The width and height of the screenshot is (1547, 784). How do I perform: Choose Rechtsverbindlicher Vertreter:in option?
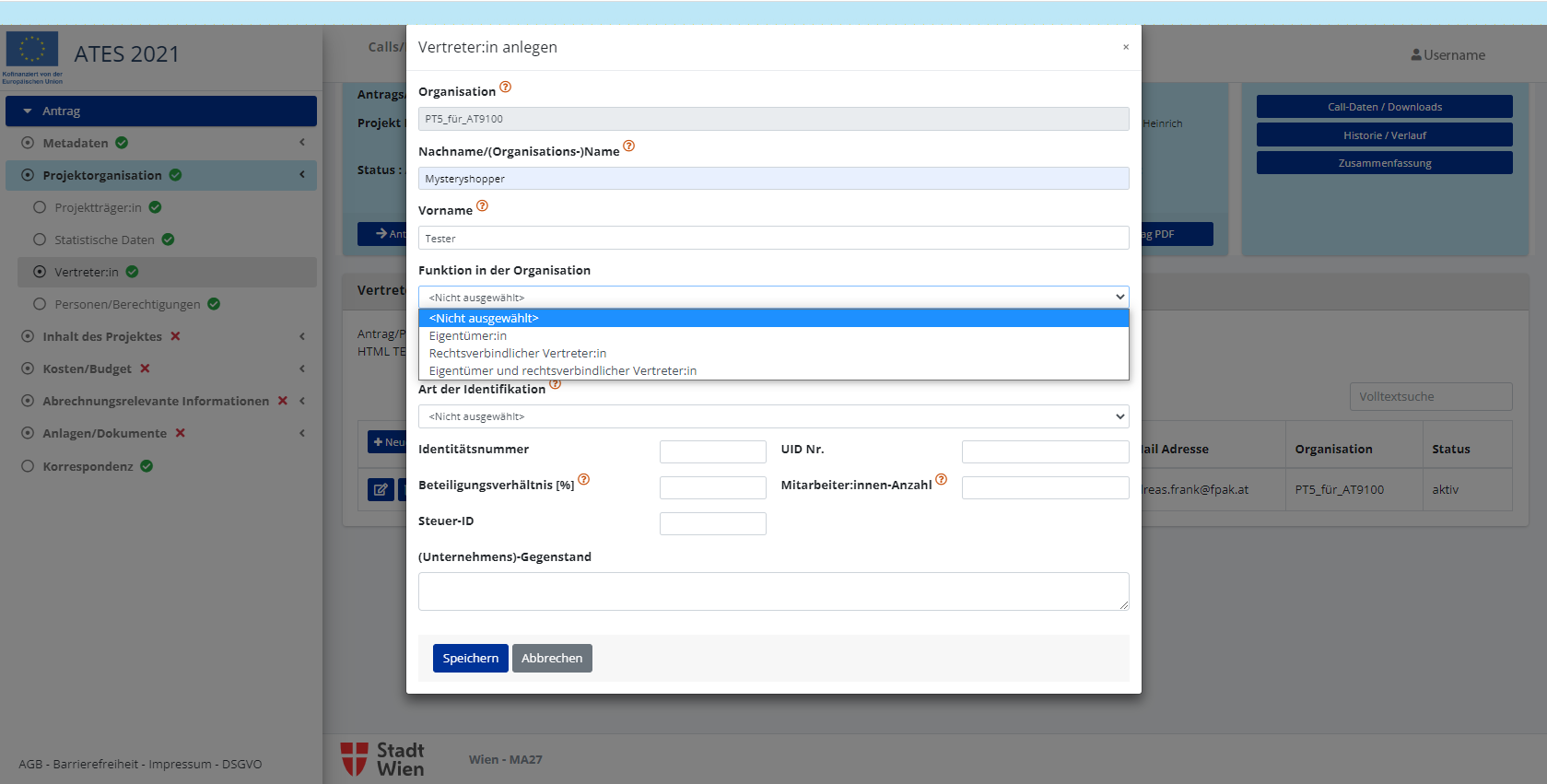coord(518,354)
